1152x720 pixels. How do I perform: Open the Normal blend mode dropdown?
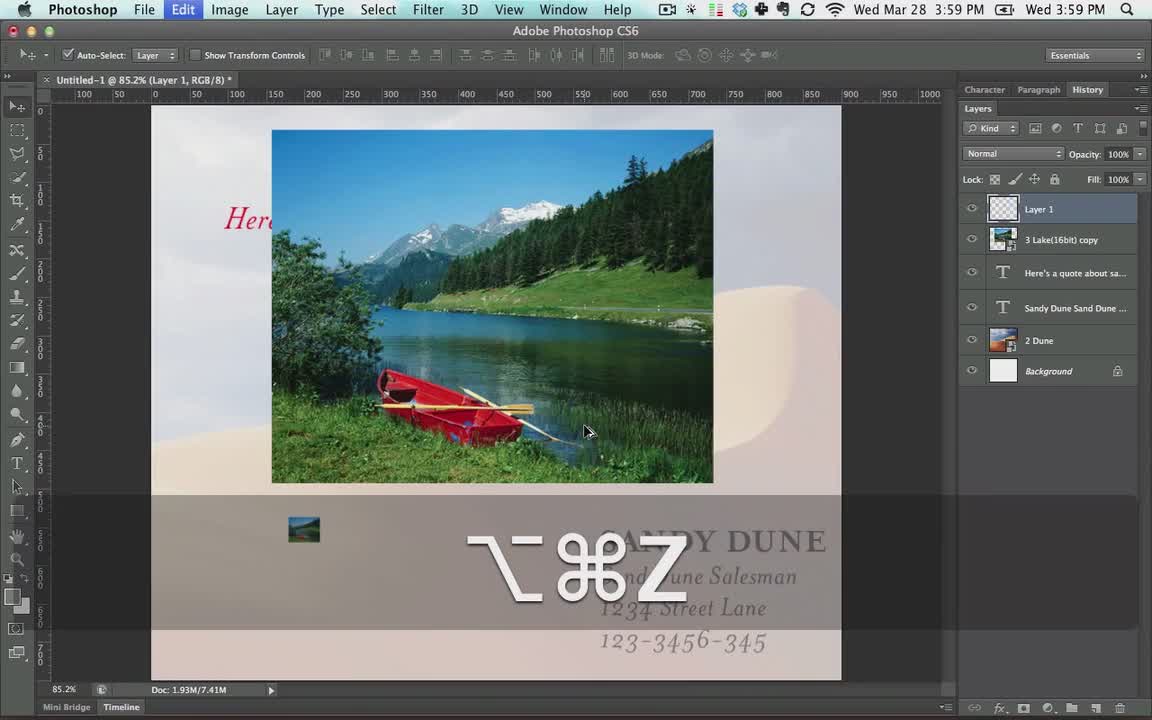point(1012,154)
